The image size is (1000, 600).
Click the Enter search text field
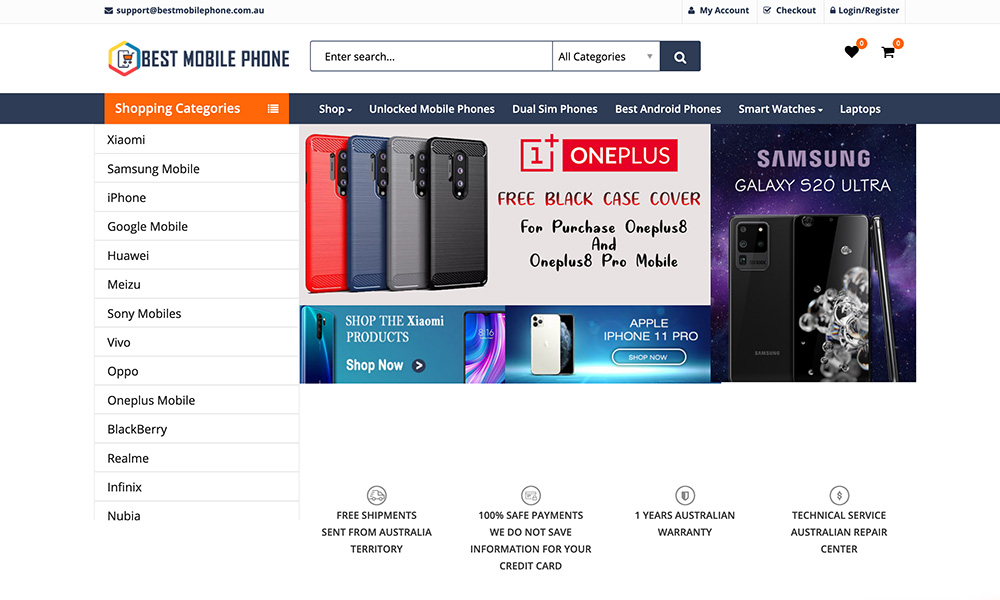(x=431, y=57)
